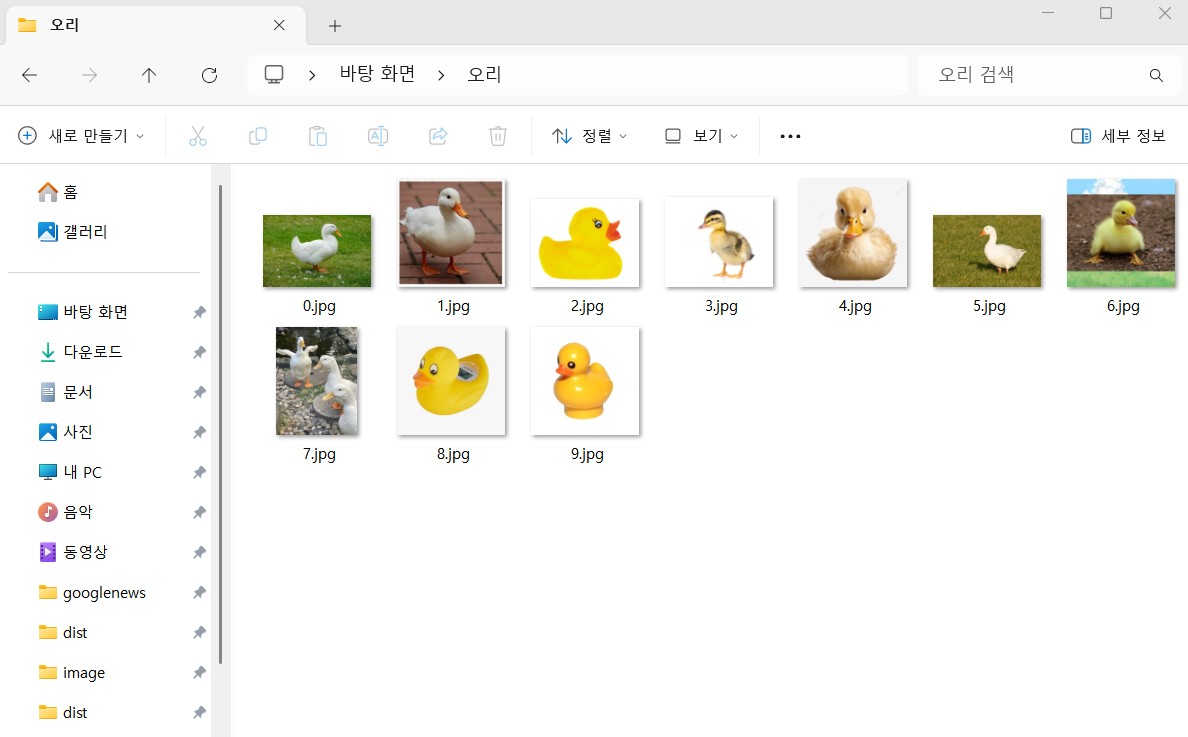Image resolution: width=1188 pixels, height=737 pixels.
Task: Open the 새로 만들기 dropdown
Action: pyautogui.click(x=82, y=136)
